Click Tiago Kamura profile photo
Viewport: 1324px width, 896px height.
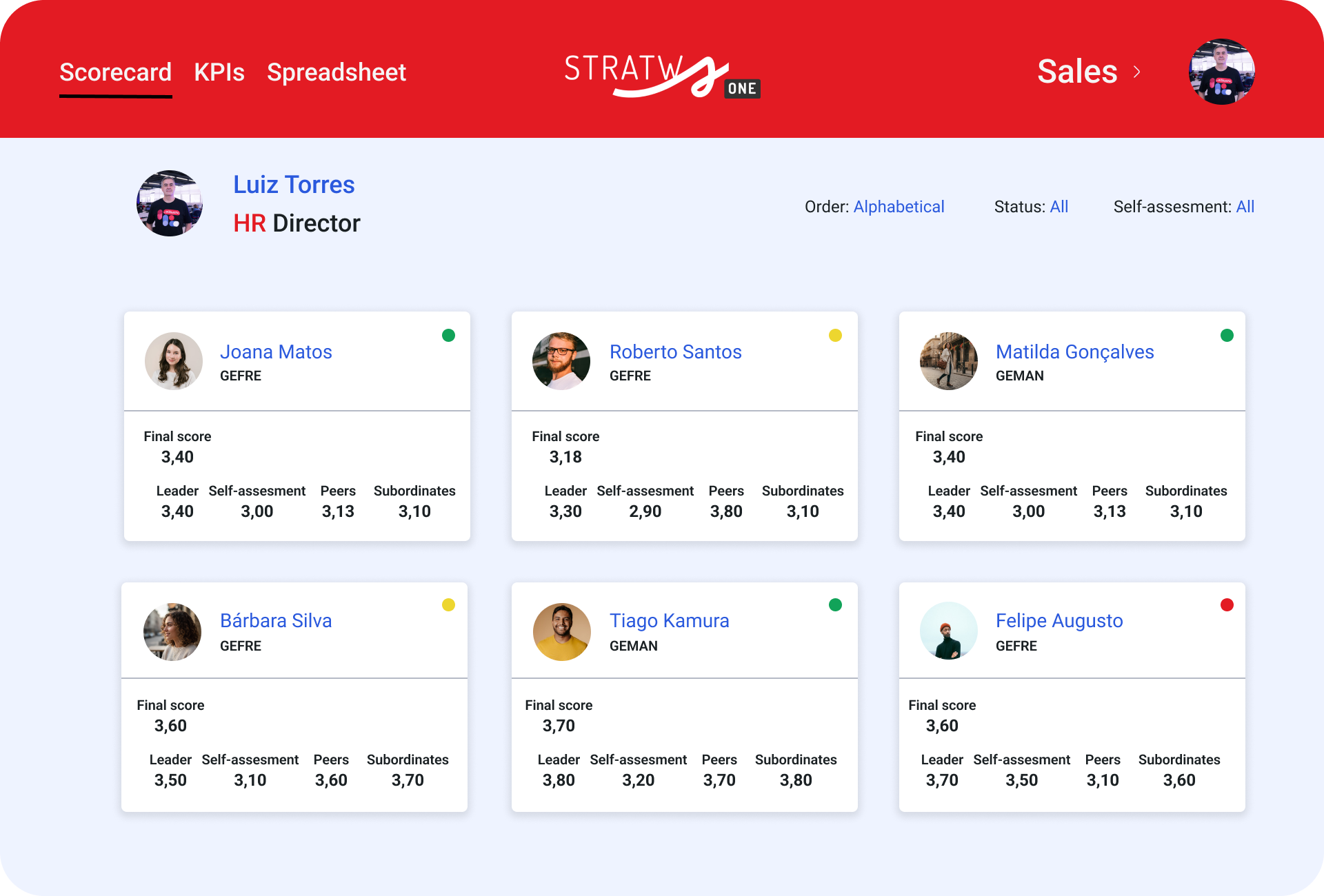point(561,632)
